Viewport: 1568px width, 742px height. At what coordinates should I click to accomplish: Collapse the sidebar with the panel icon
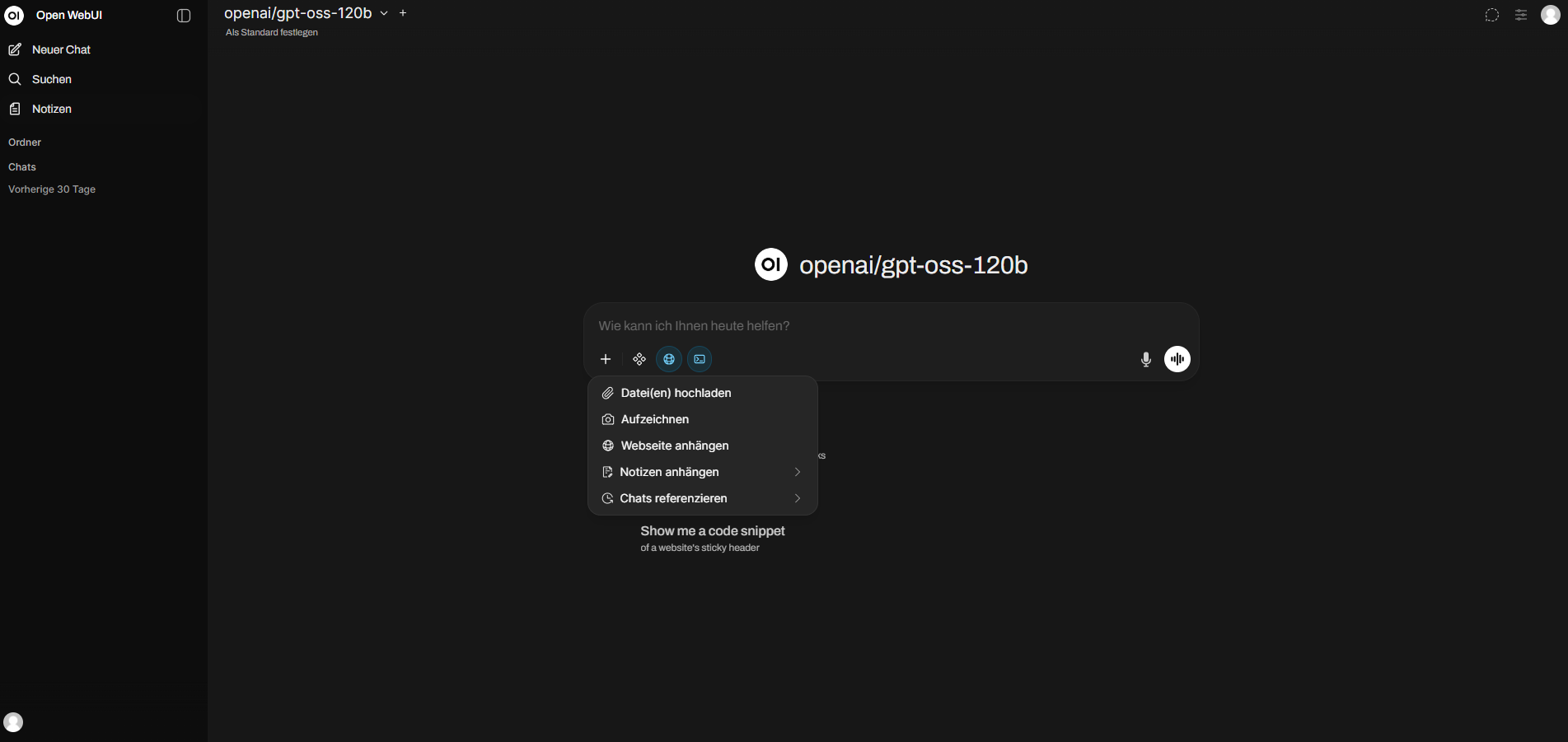(x=182, y=16)
